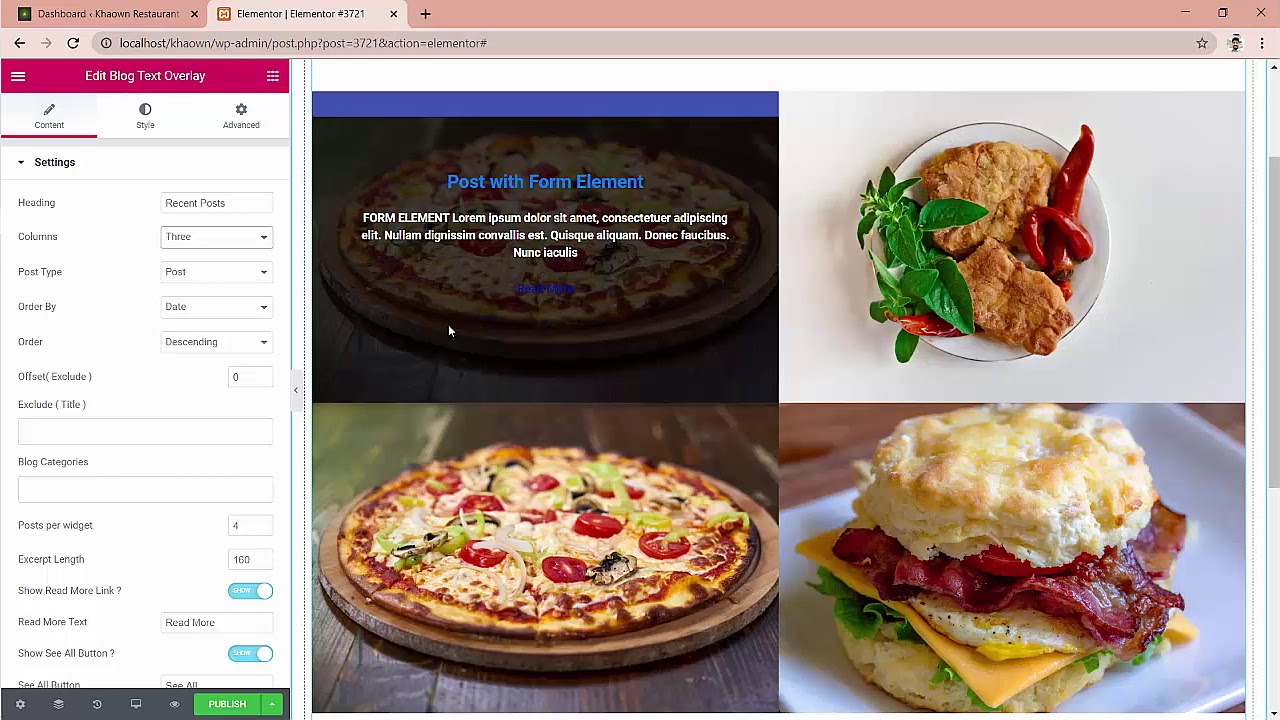Click the Exclude (Title) input field

click(145, 430)
